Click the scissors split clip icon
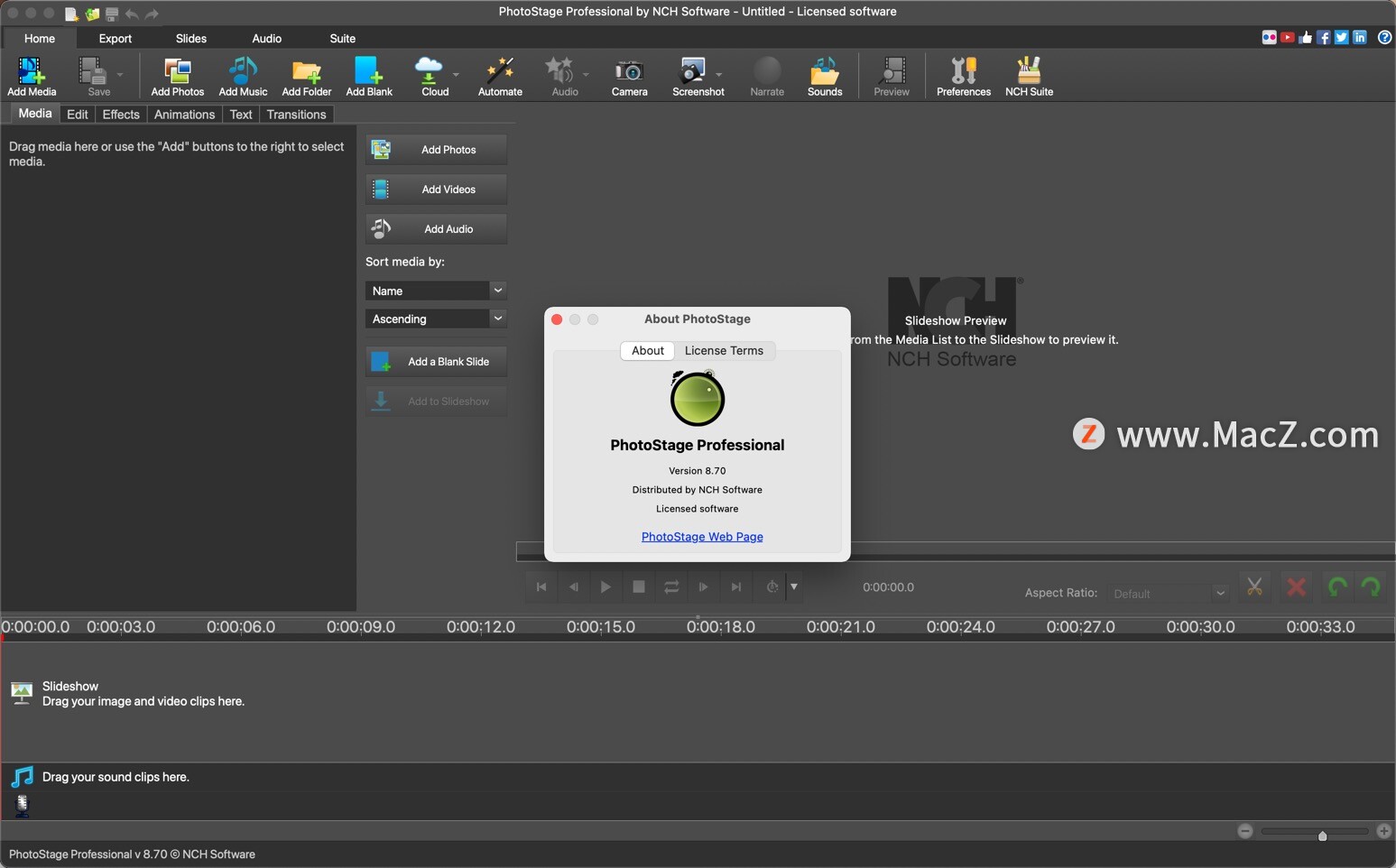Viewport: 1396px width, 868px height. tap(1254, 587)
